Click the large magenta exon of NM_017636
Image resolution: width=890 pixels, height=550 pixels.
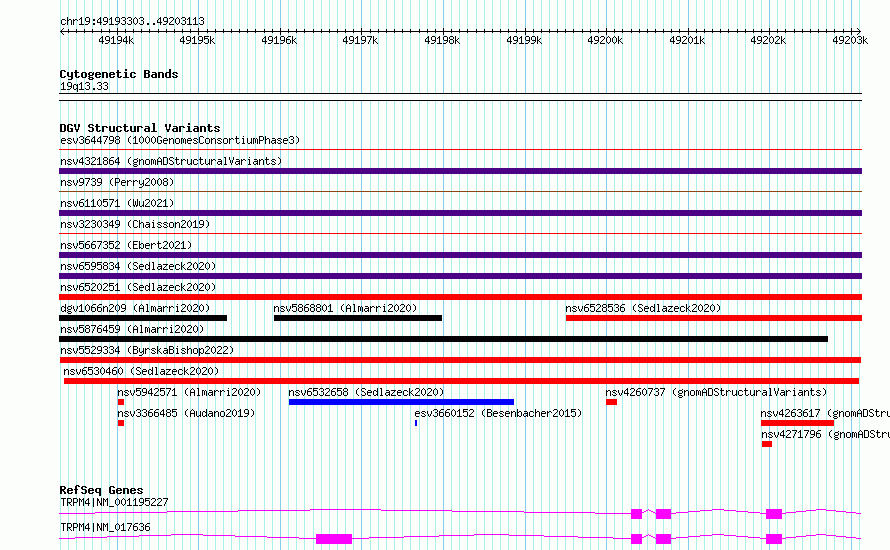(334, 539)
